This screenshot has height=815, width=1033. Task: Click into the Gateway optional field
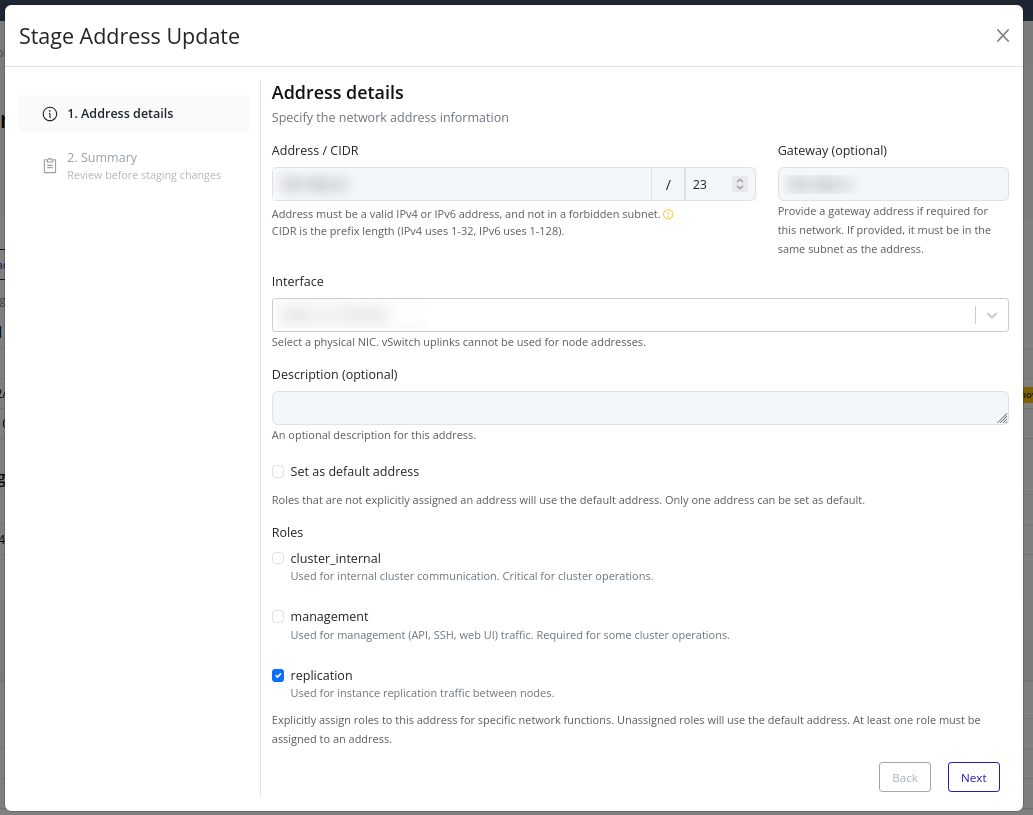point(892,184)
